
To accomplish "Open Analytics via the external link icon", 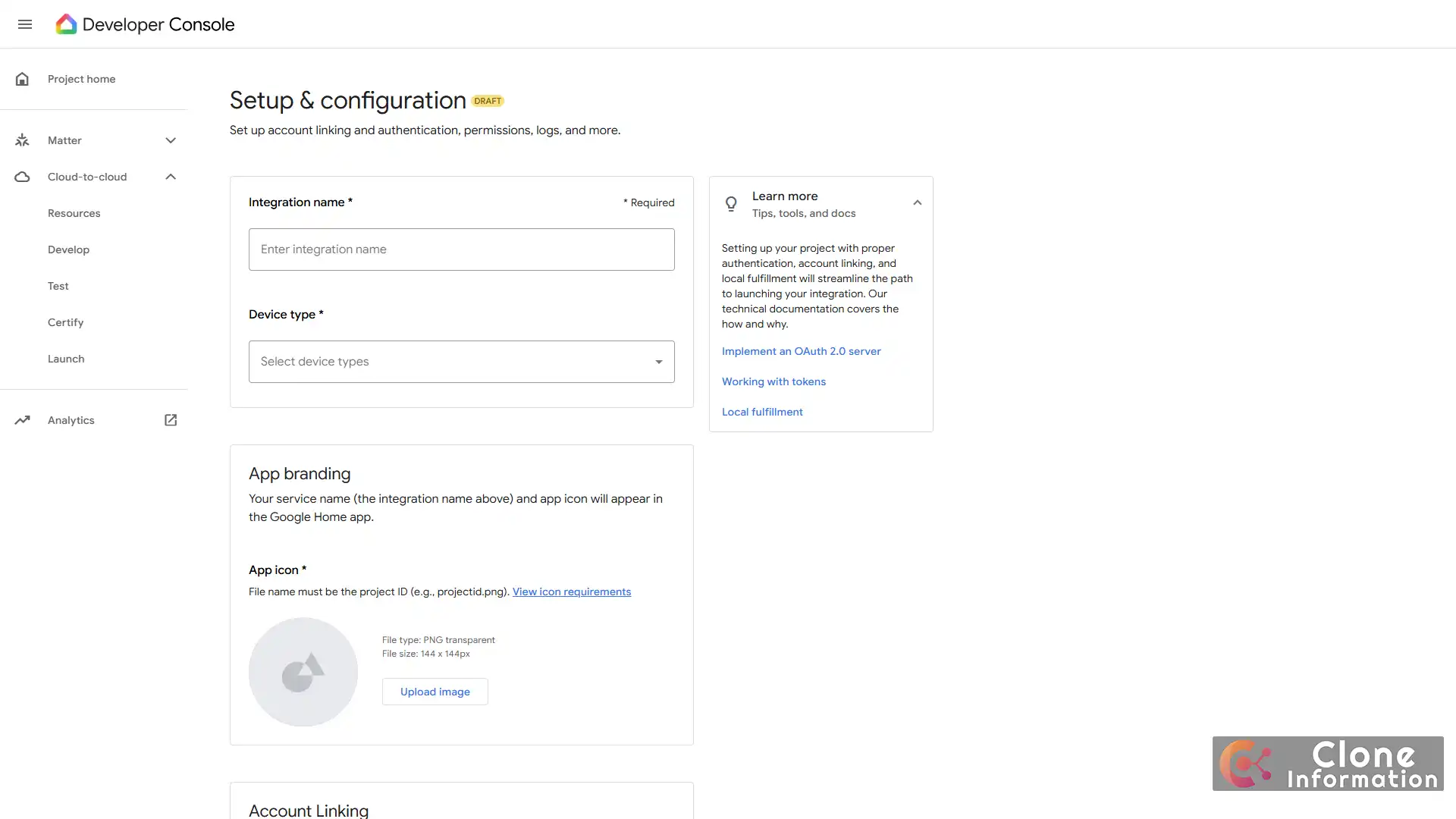I will click(170, 419).
